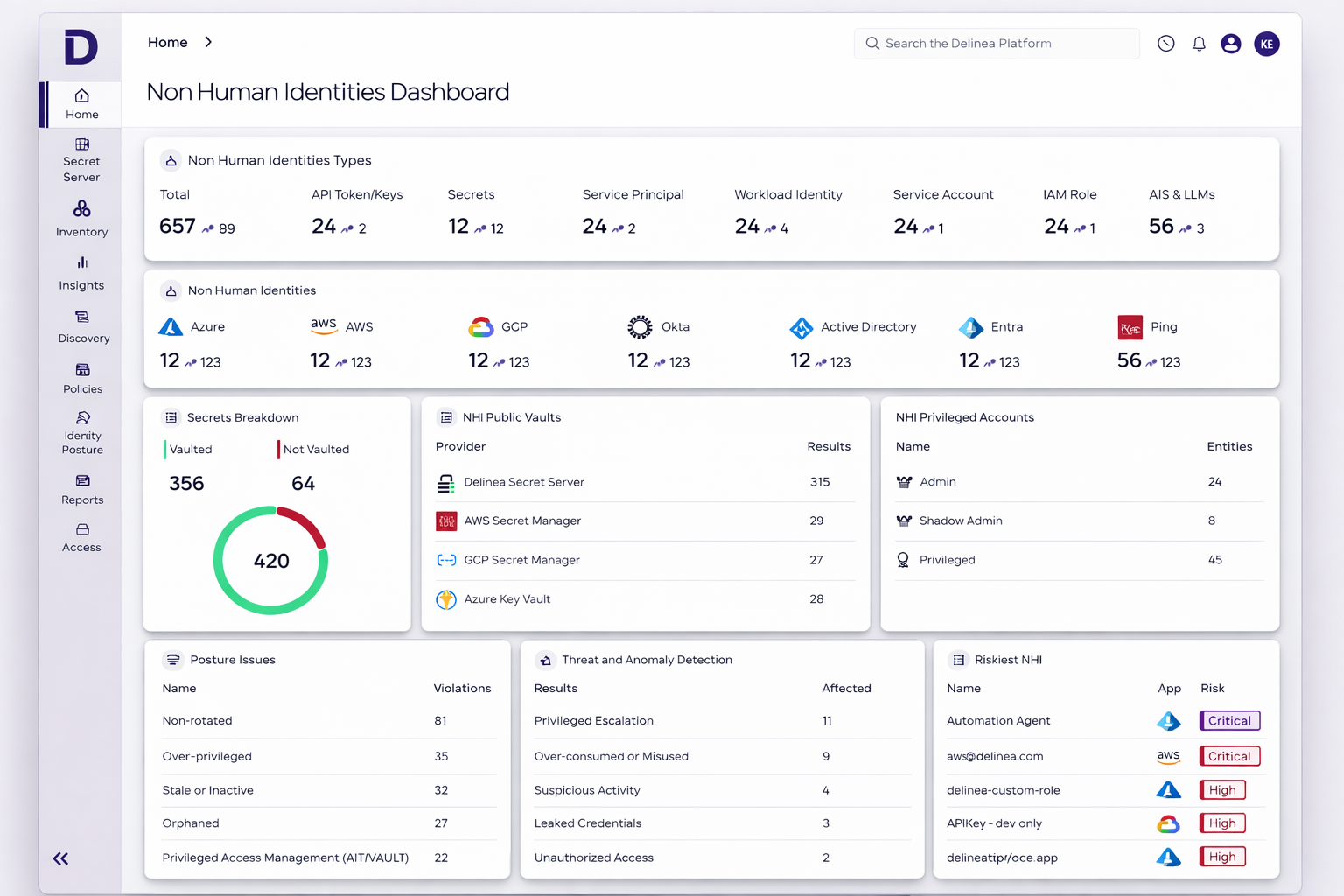1344x896 pixels.
Task: Expand the breadcrumb chevron next to Home
Action: click(x=208, y=41)
